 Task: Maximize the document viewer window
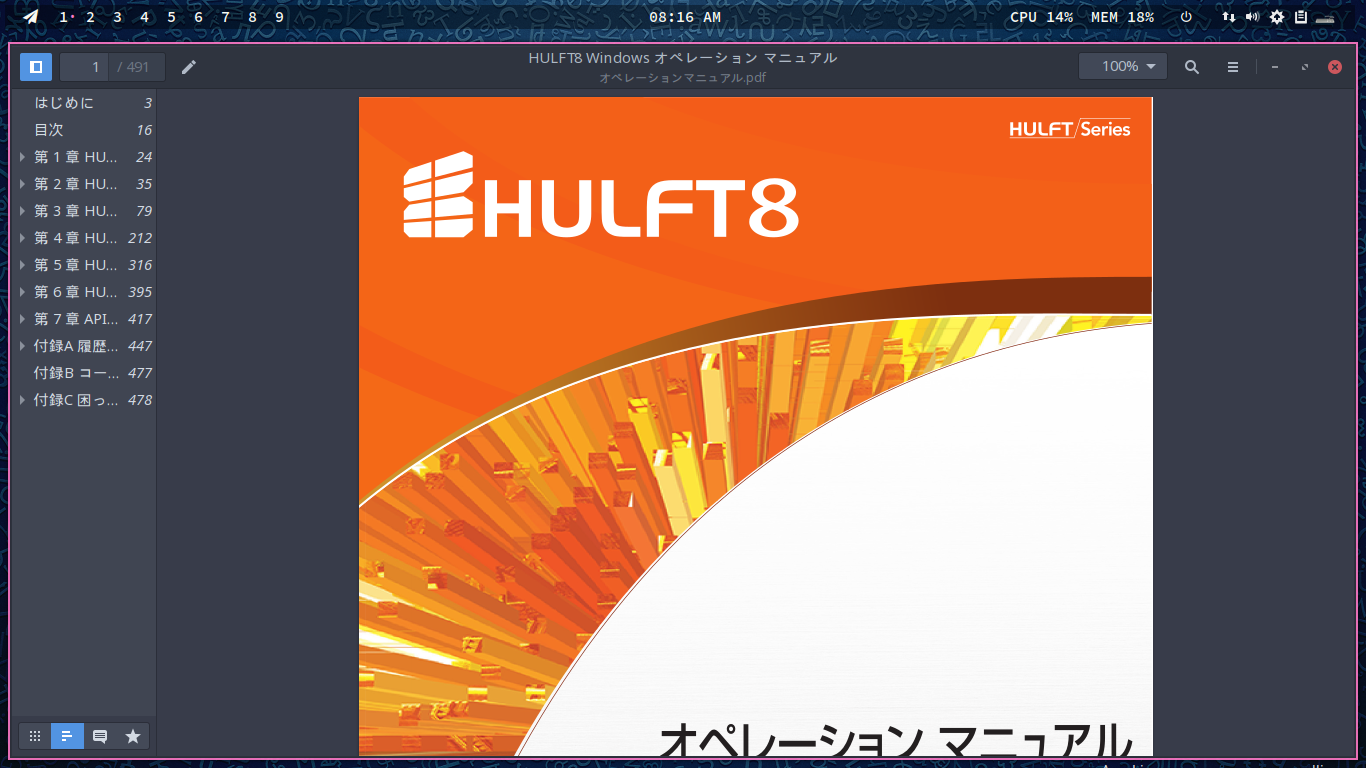click(x=1304, y=67)
